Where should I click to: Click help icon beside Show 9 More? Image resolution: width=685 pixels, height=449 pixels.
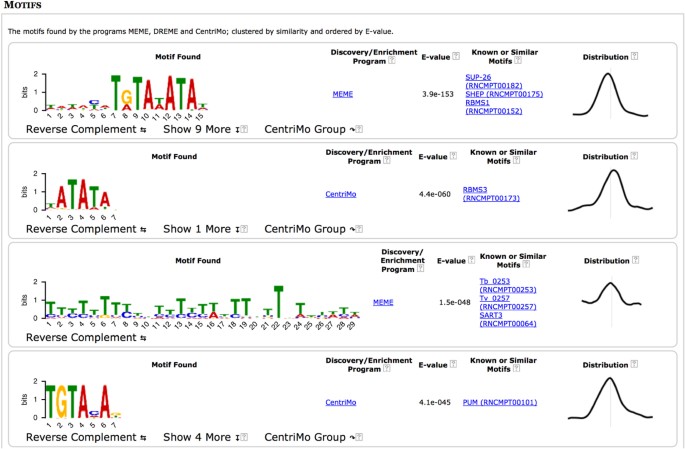click(x=244, y=129)
